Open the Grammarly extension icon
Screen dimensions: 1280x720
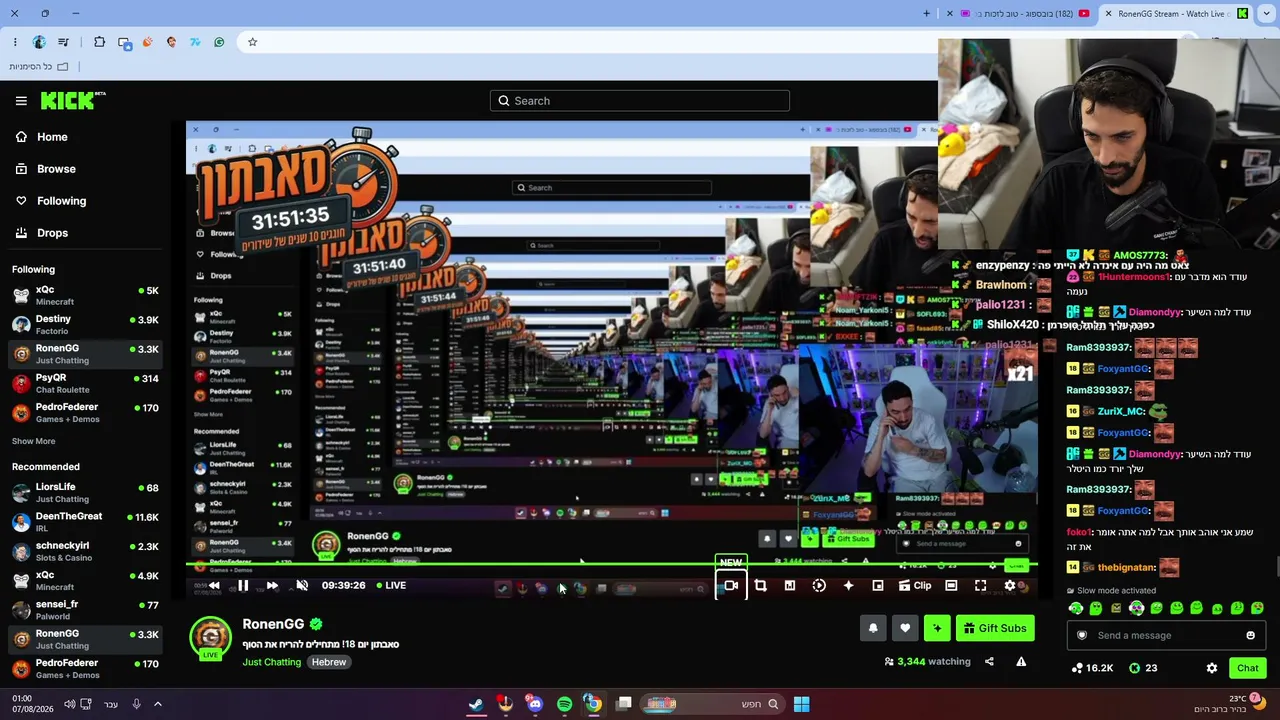click(219, 42)
